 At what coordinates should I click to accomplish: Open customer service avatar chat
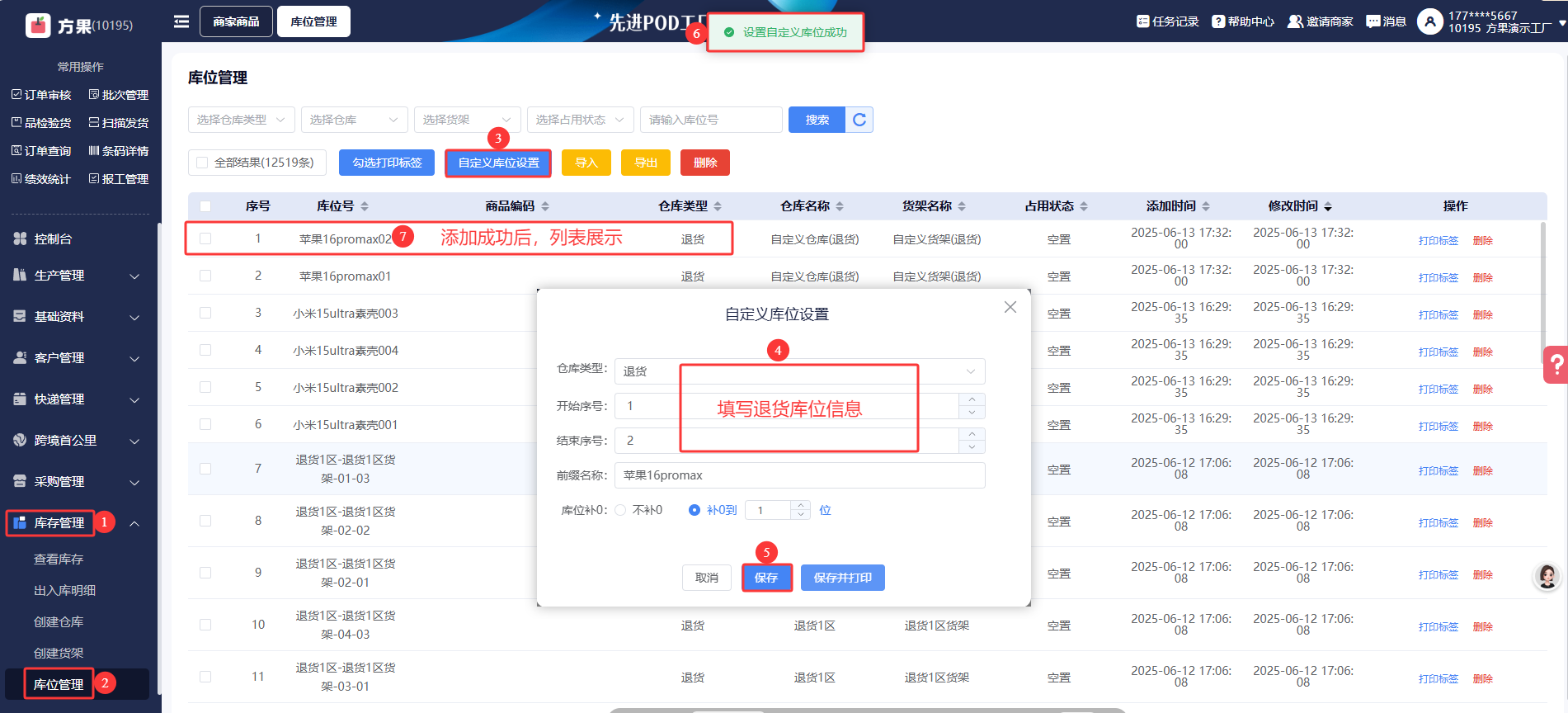(1547, 576)
